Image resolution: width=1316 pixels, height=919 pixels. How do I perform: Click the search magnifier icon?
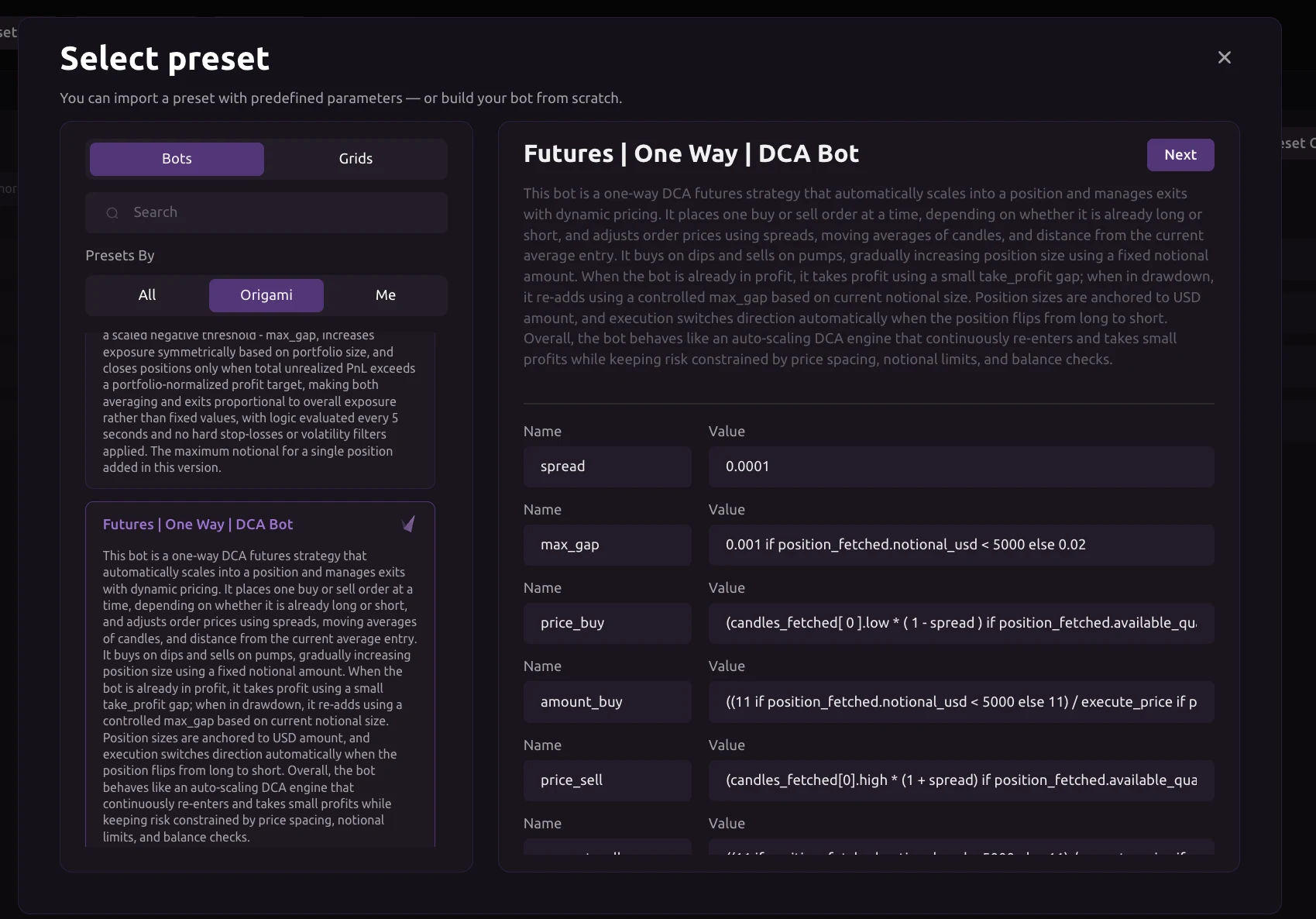click(x=112, y=212)
